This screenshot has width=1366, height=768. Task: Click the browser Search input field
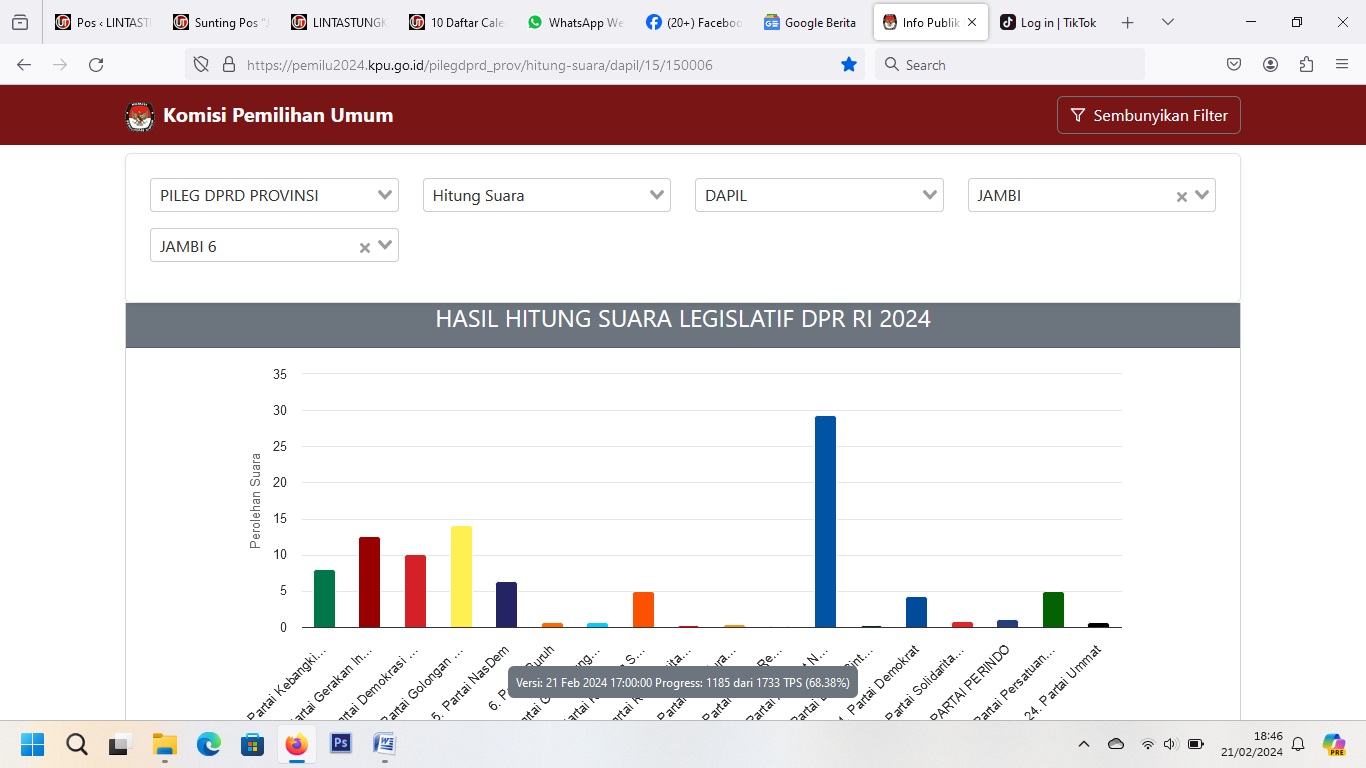click(1010, 65)
